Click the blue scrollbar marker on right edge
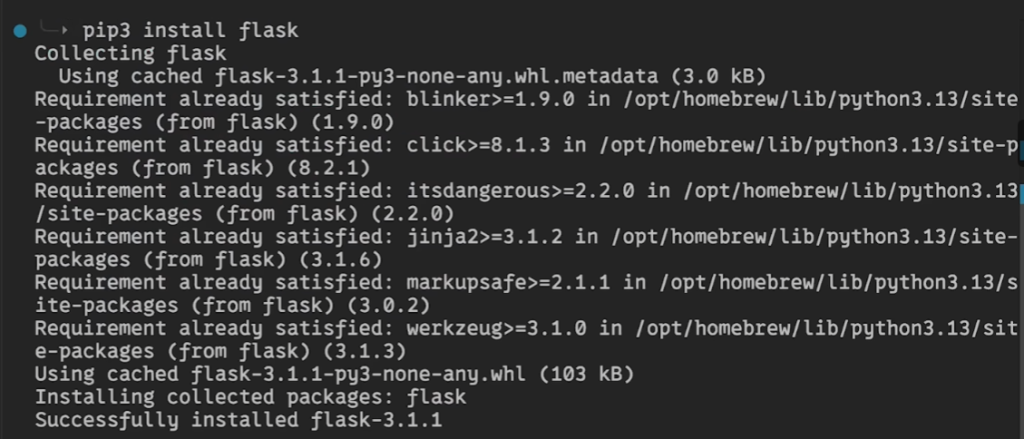The width and height of the screenshot is (1024, 439). click(1020, 190)
